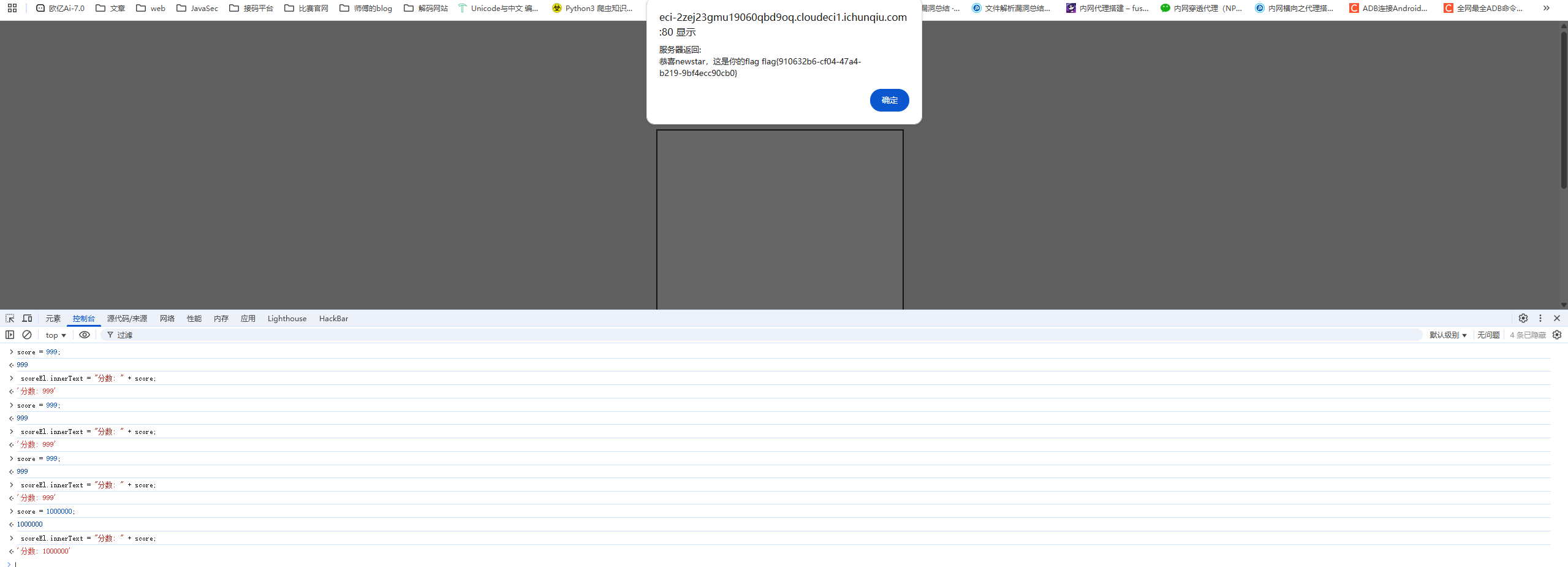This screenshot has height=567, width=1568.
Task: Open the live expression eye icon
Action: tap(85, 335)
